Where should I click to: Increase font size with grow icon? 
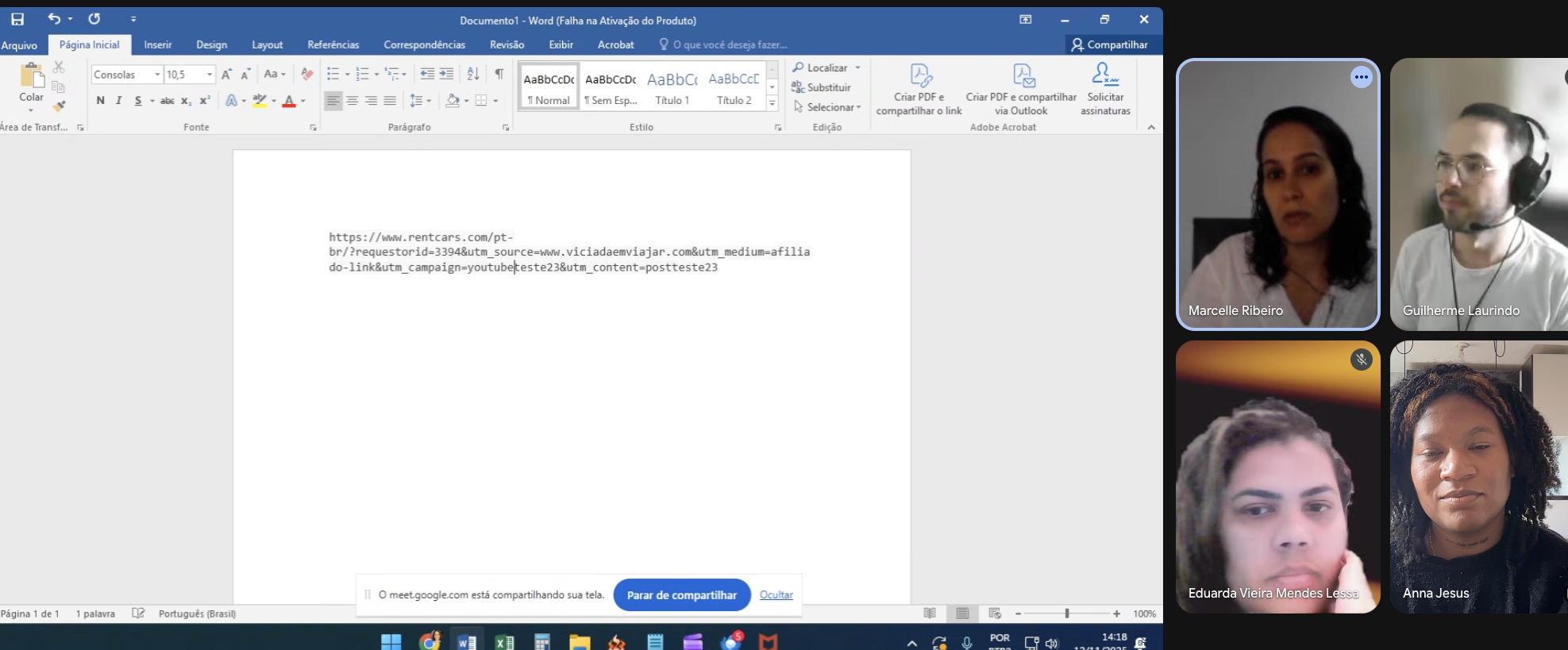click(x=226, y=74)
